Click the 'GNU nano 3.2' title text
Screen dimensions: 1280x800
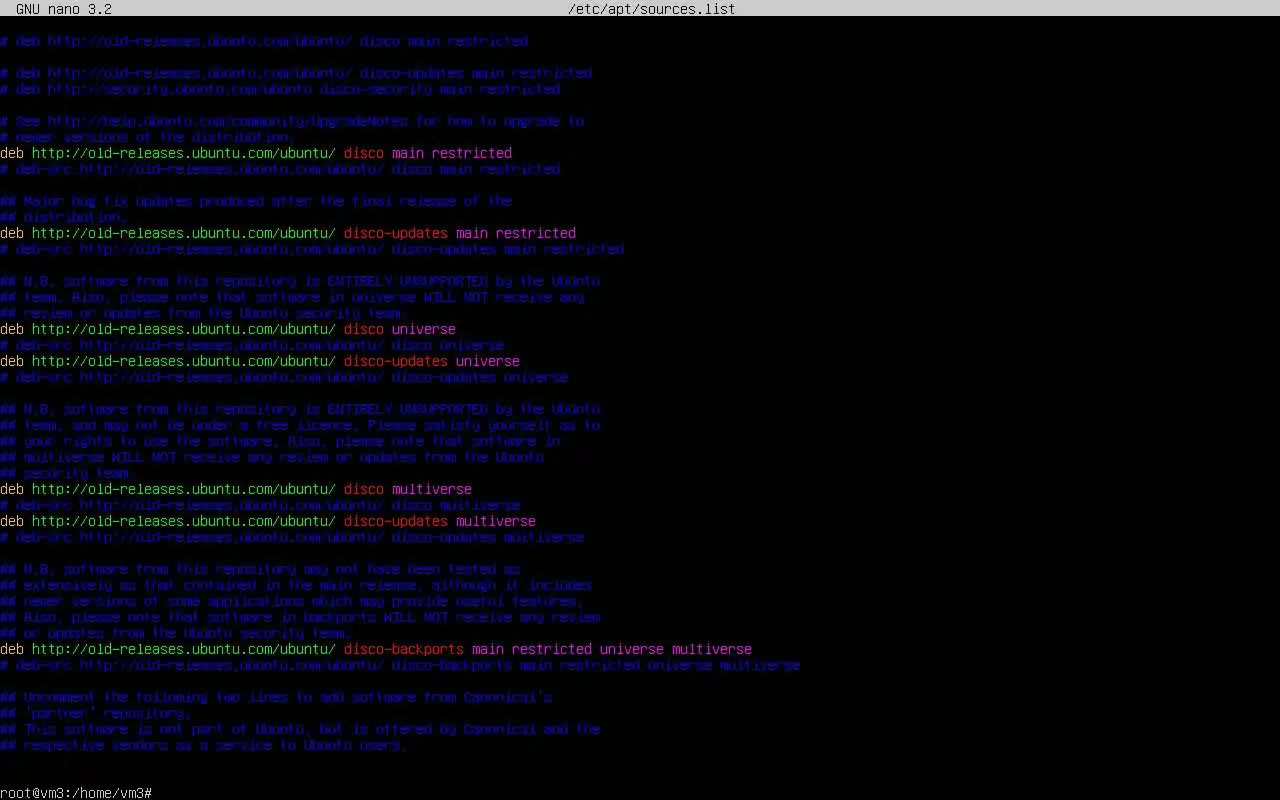(64, 9)
